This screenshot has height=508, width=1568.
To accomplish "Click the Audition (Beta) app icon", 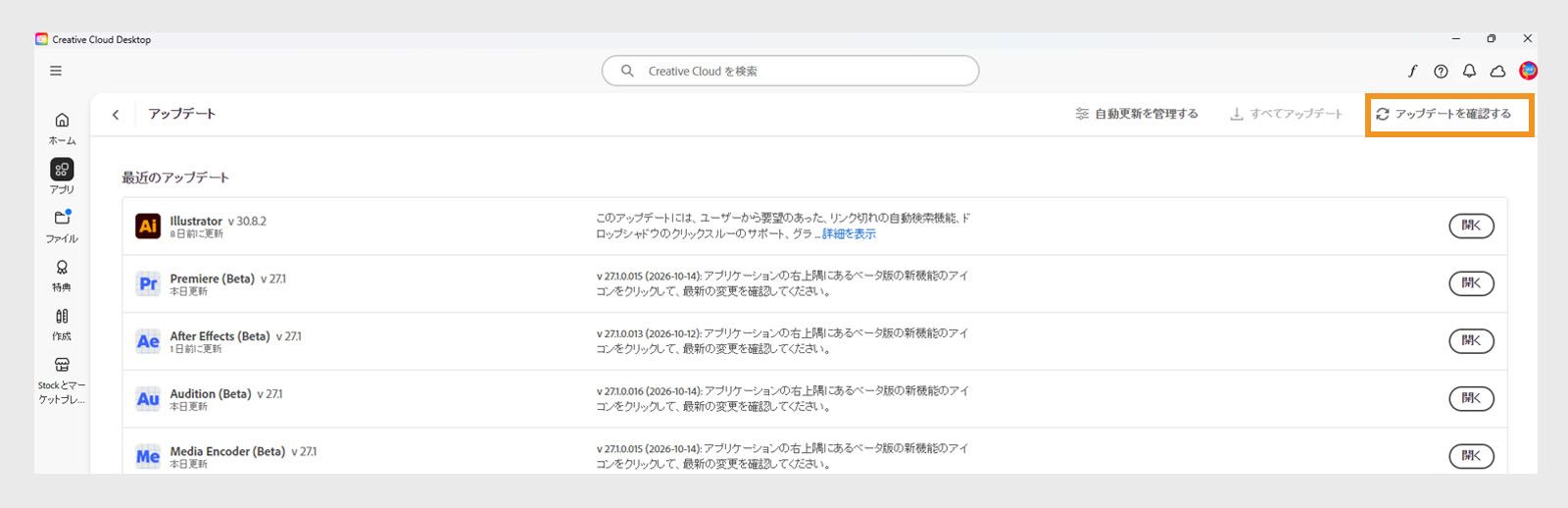I will click(148, 399).
